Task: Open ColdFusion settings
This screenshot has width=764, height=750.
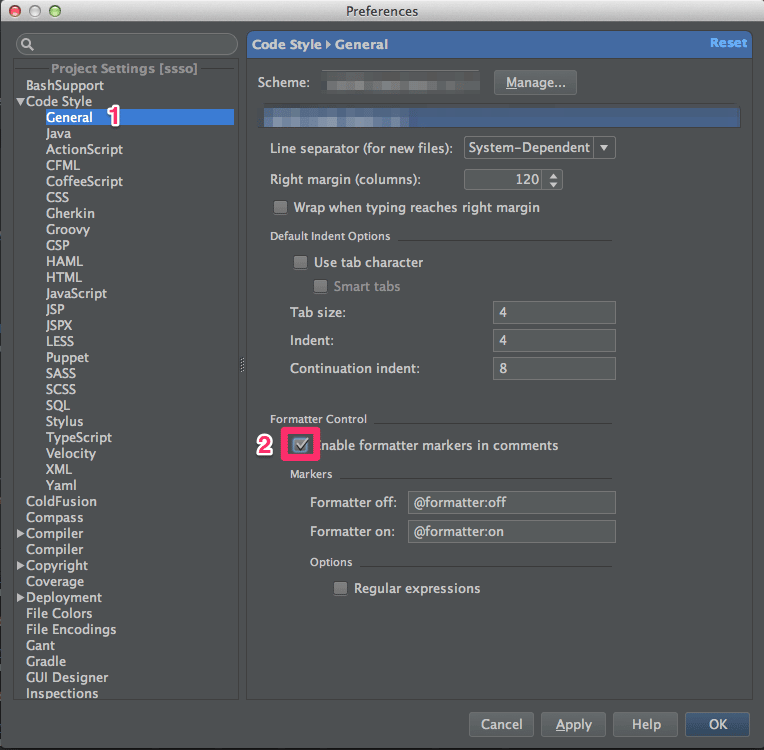Action: pos(61,501)
